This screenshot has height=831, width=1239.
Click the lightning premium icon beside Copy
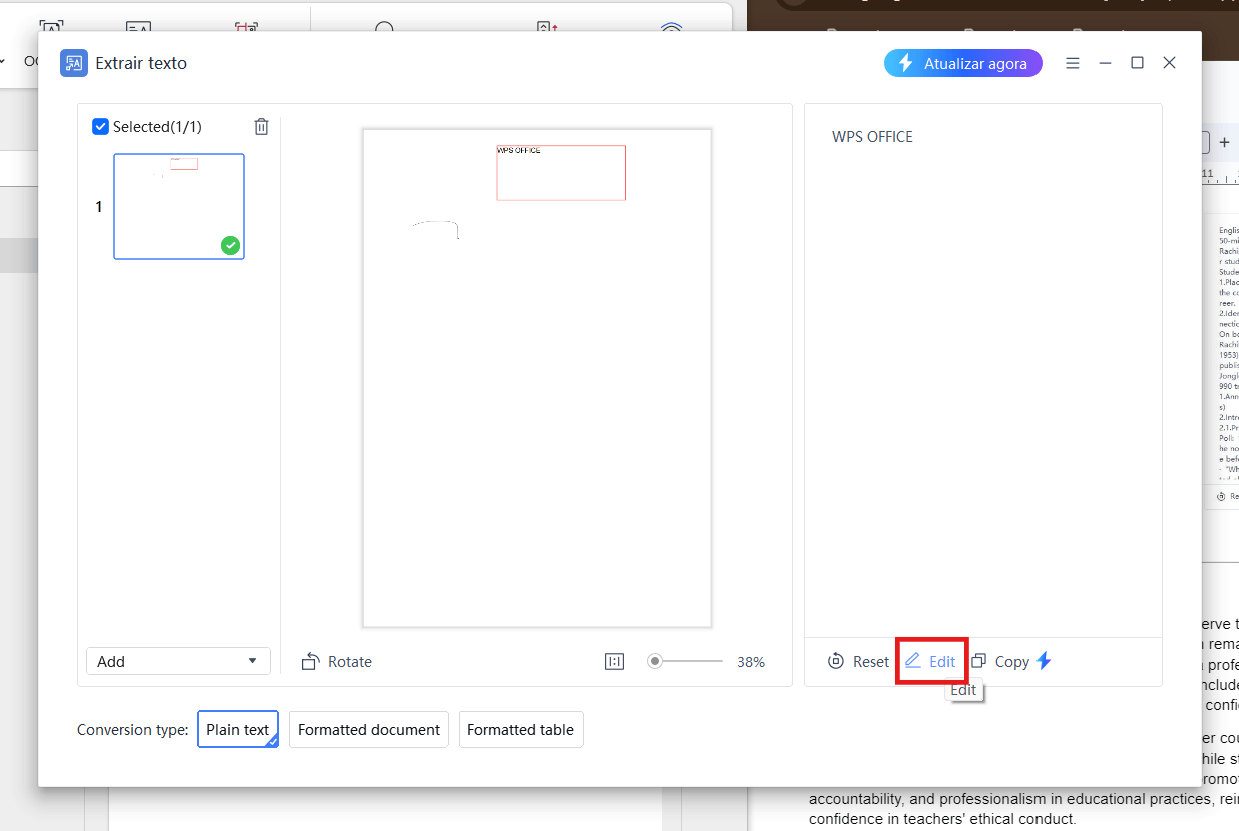1044,661
